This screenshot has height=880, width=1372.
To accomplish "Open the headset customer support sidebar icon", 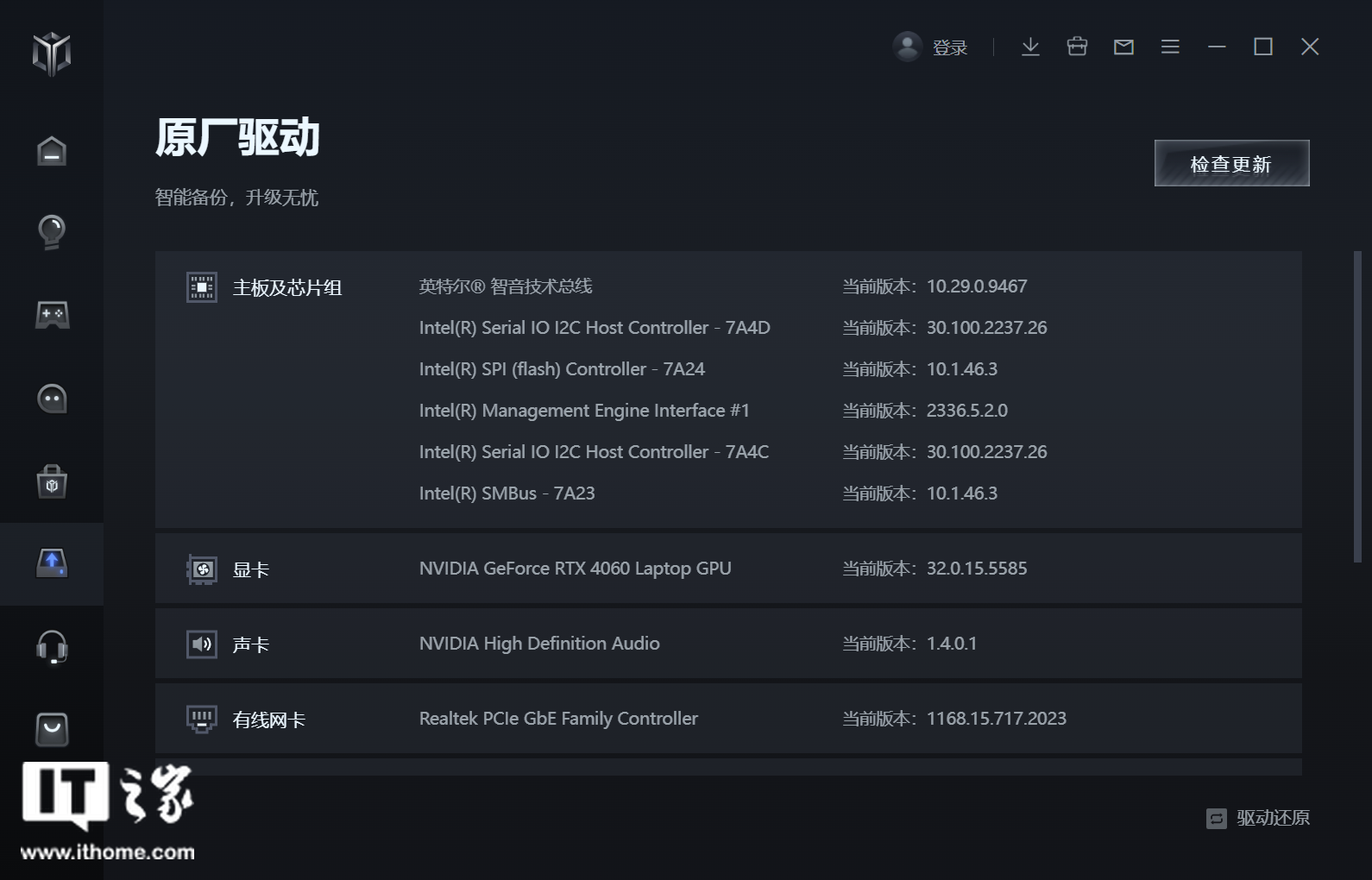I will [x=52, y=647].
